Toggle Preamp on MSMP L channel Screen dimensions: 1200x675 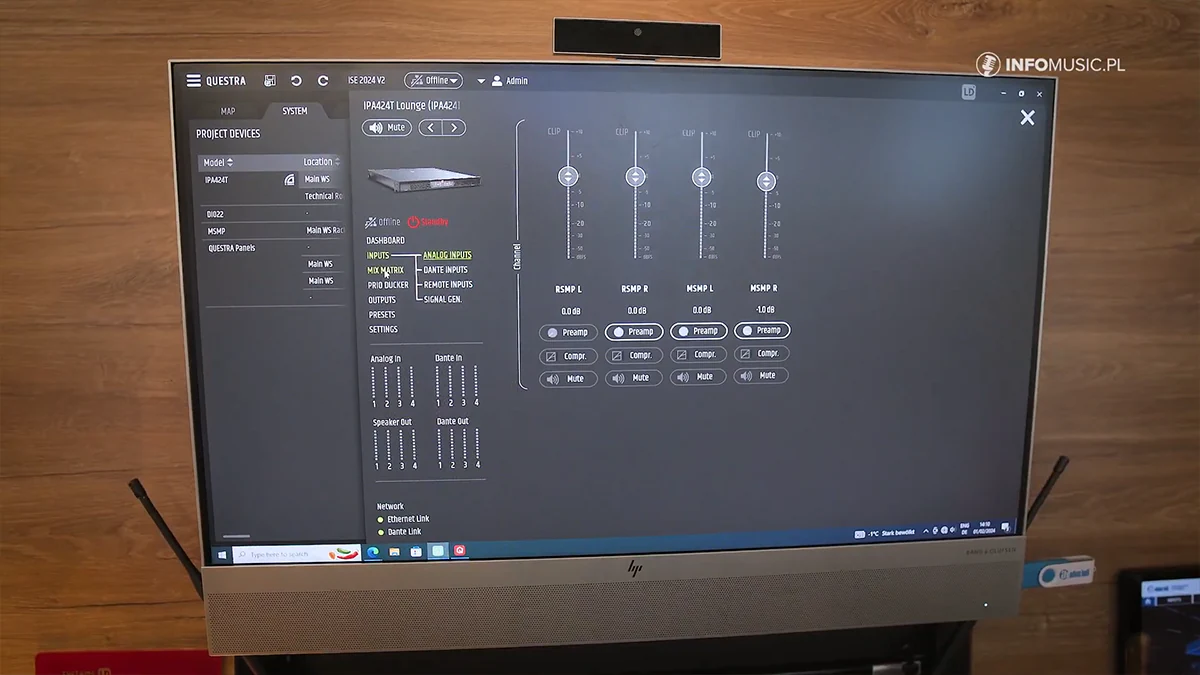(x=699, y=331)
